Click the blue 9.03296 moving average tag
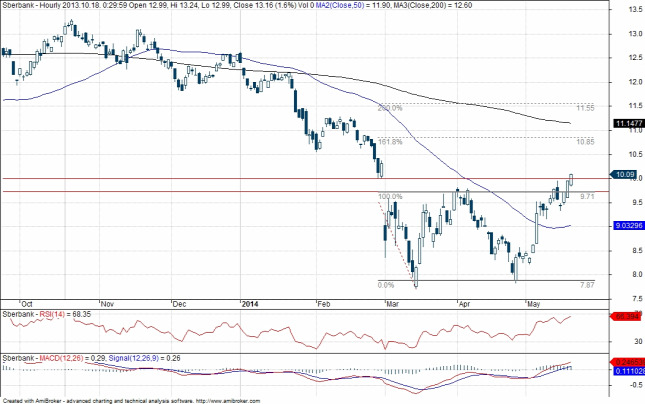This screenshot has width=645, height=404. pos(629,225)
